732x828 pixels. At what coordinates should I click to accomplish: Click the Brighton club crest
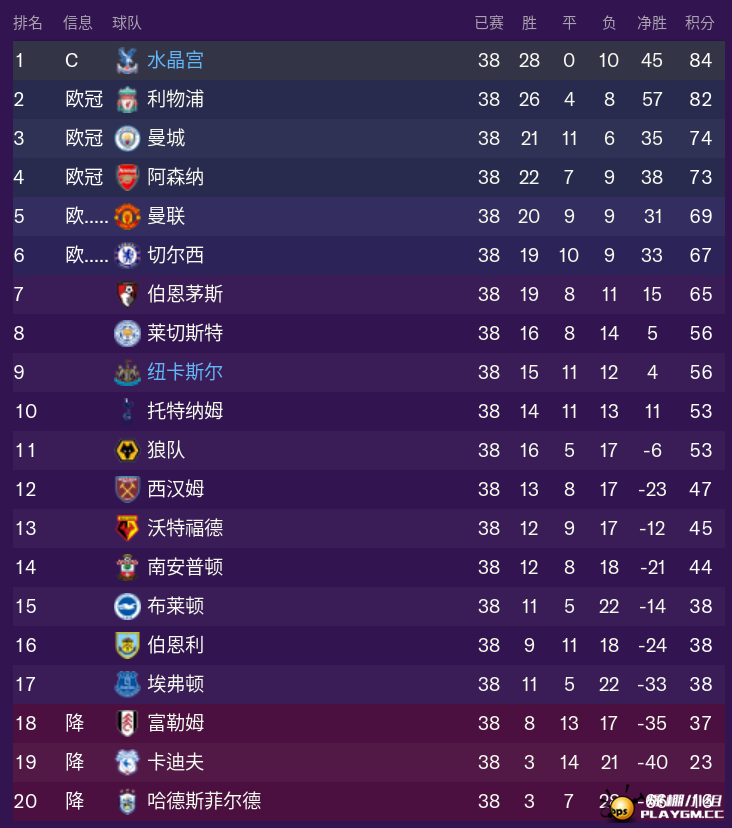click(127, 606)
